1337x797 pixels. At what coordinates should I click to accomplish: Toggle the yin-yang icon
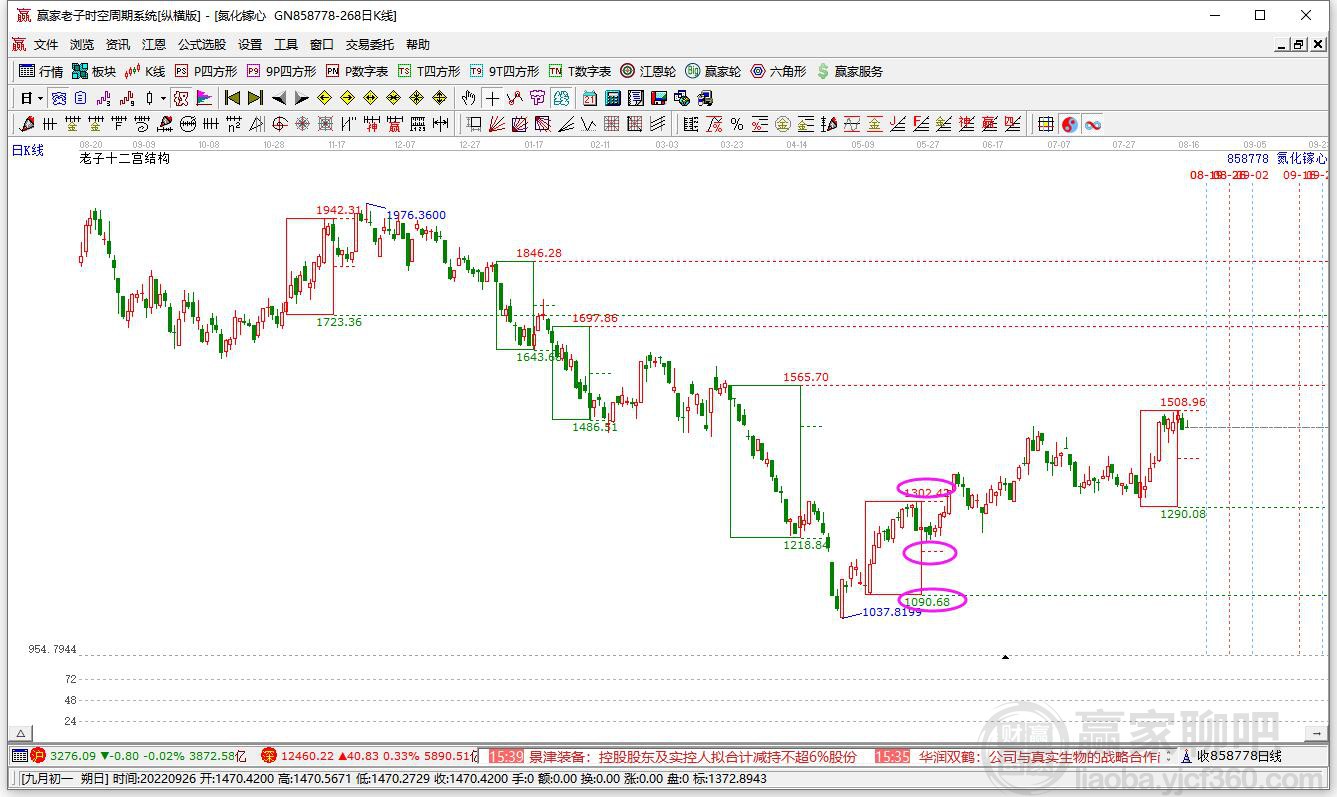(1070, 124)
